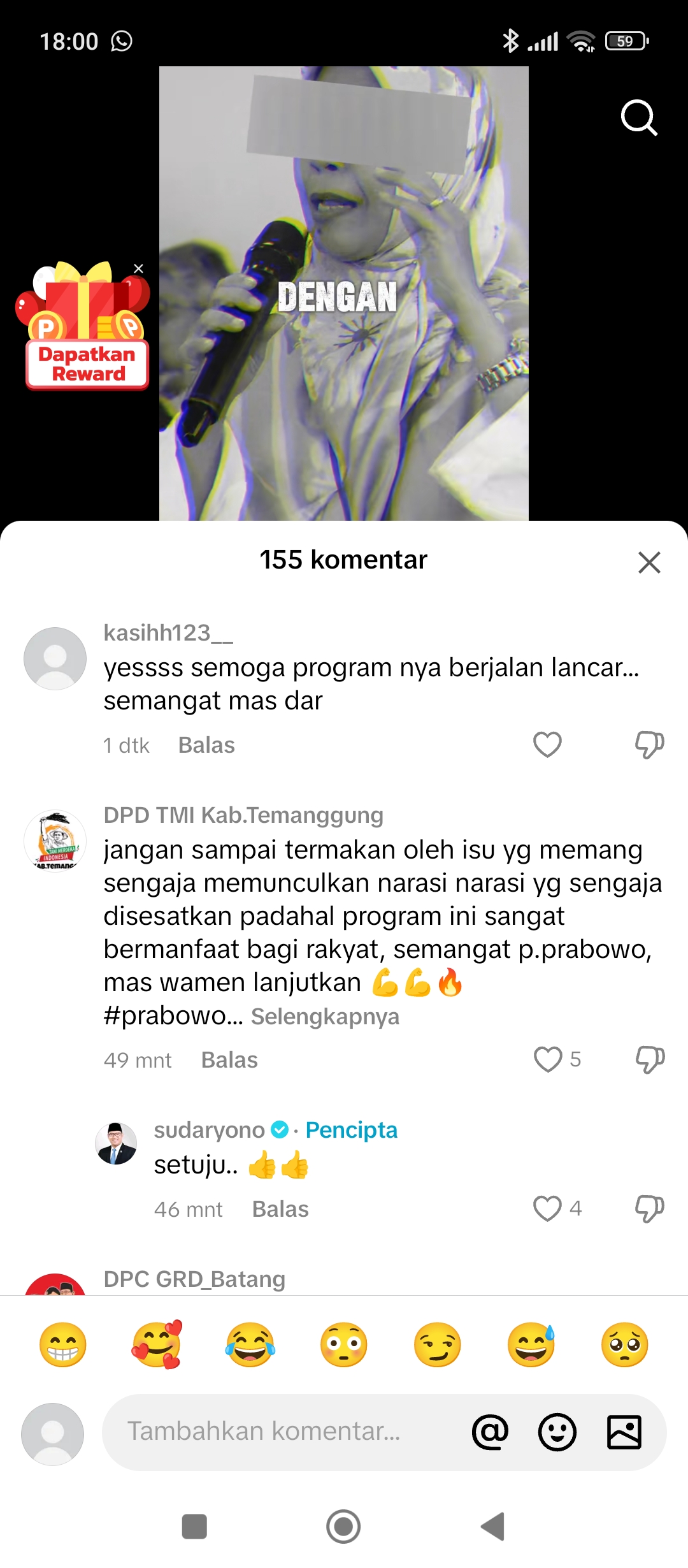Expand comment with Selengkapnya
The width and height of the screenshot is (688, 1568).
pyautogui.click(x=325, y=1017)
